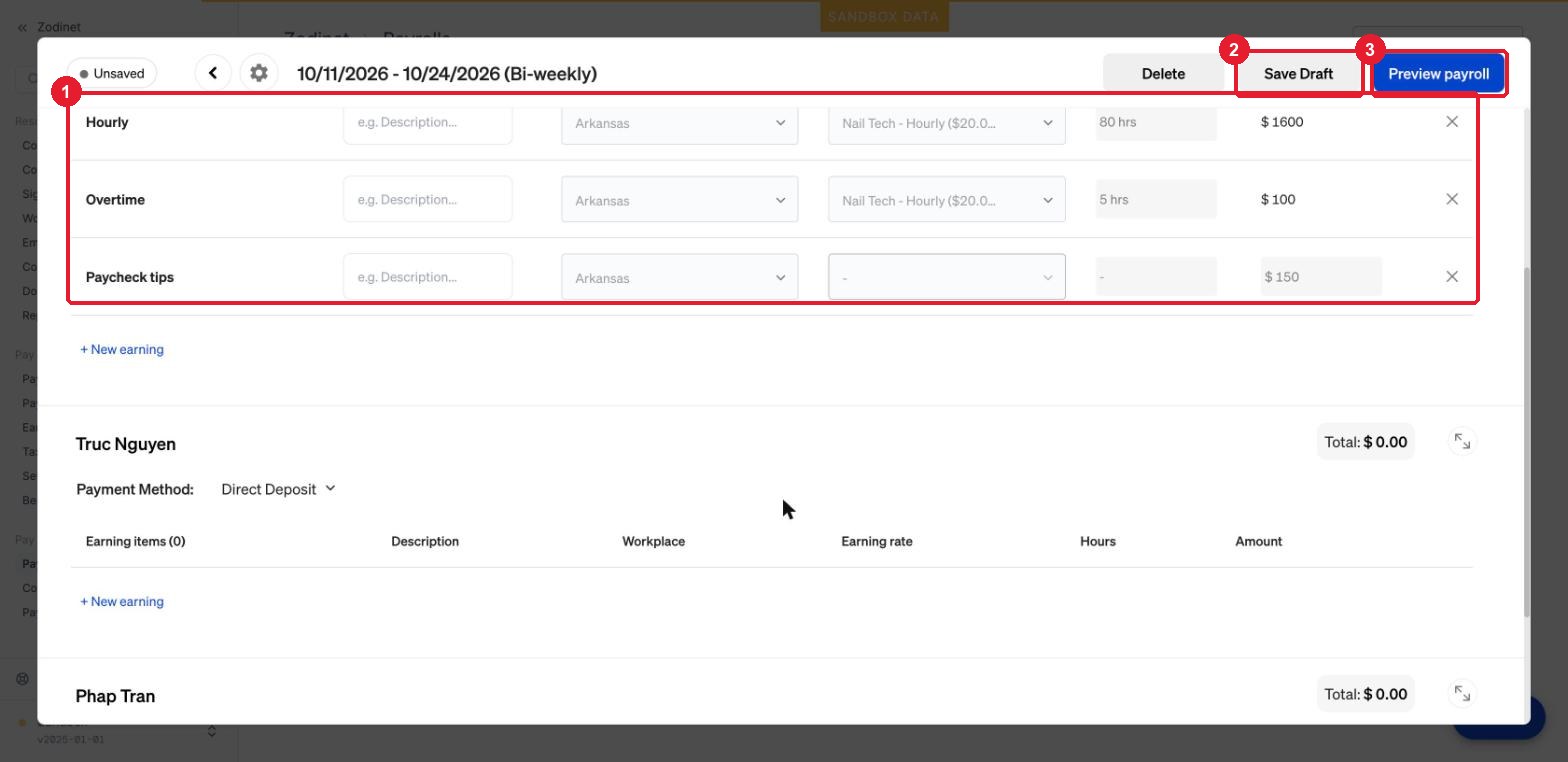
Task: Remove the Hourly earning row
Action: click(1452, 122)
